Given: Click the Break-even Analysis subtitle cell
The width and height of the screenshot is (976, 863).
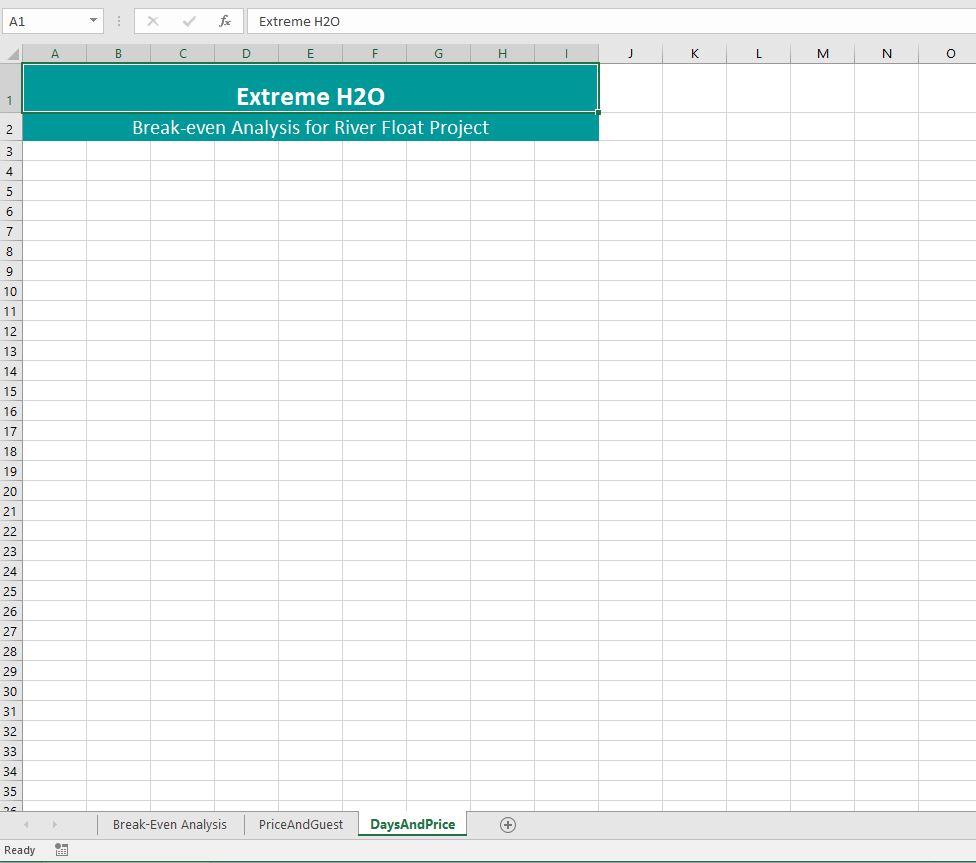Looking at the screenshot, I should click(x=311, y=127).
